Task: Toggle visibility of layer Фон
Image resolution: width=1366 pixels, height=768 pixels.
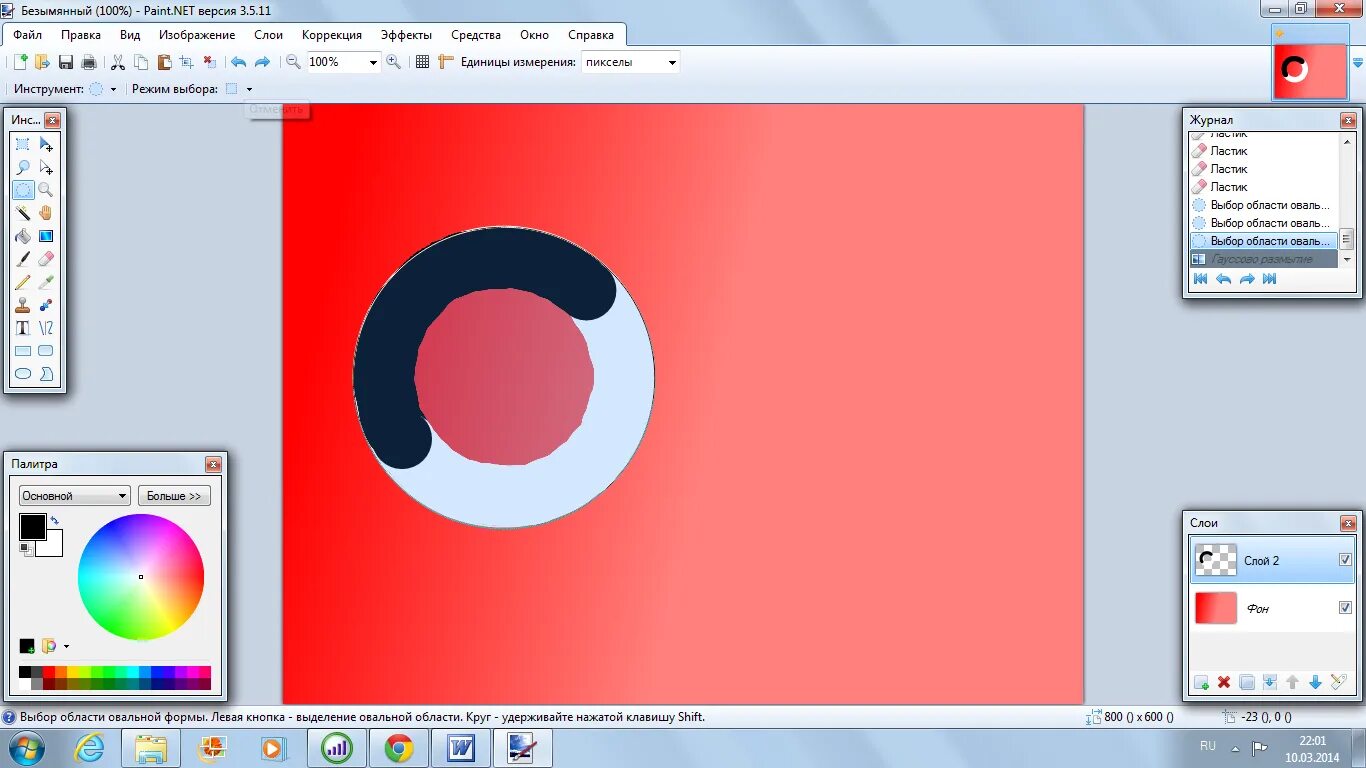Action: coord(1345,607)
